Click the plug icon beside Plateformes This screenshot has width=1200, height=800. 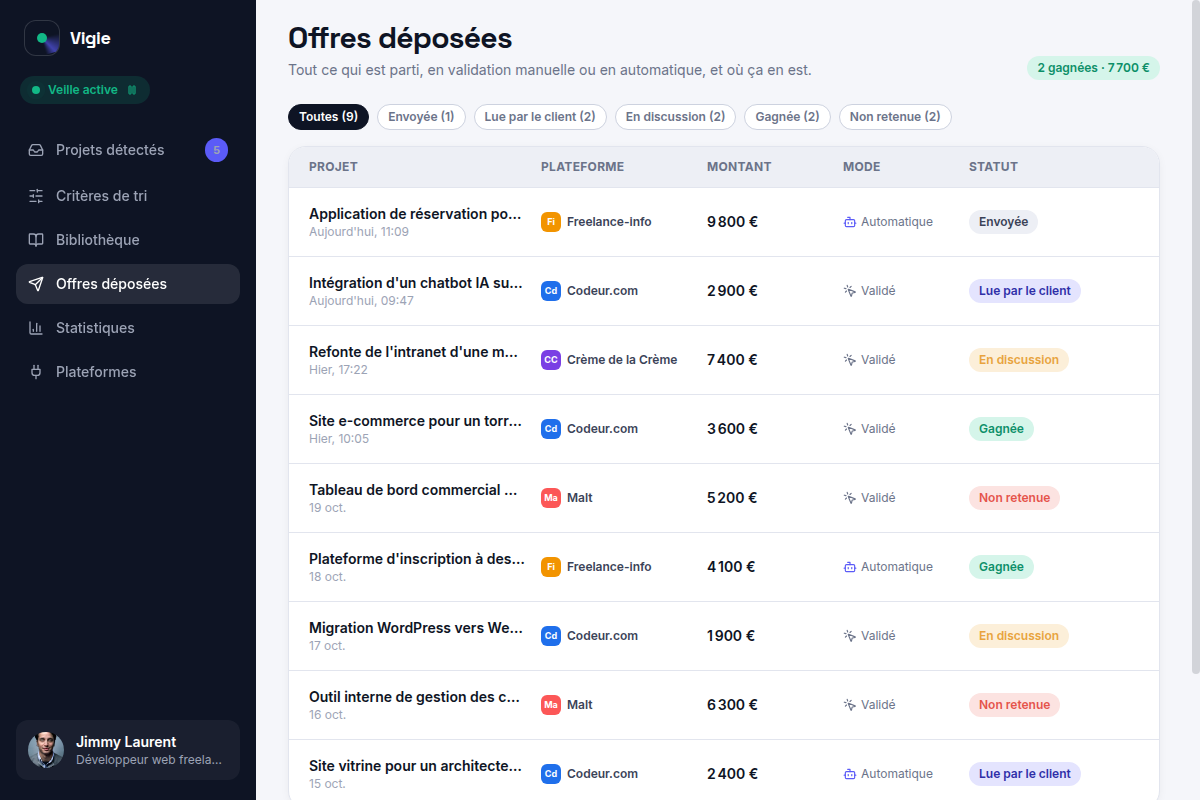click(36, 372)
